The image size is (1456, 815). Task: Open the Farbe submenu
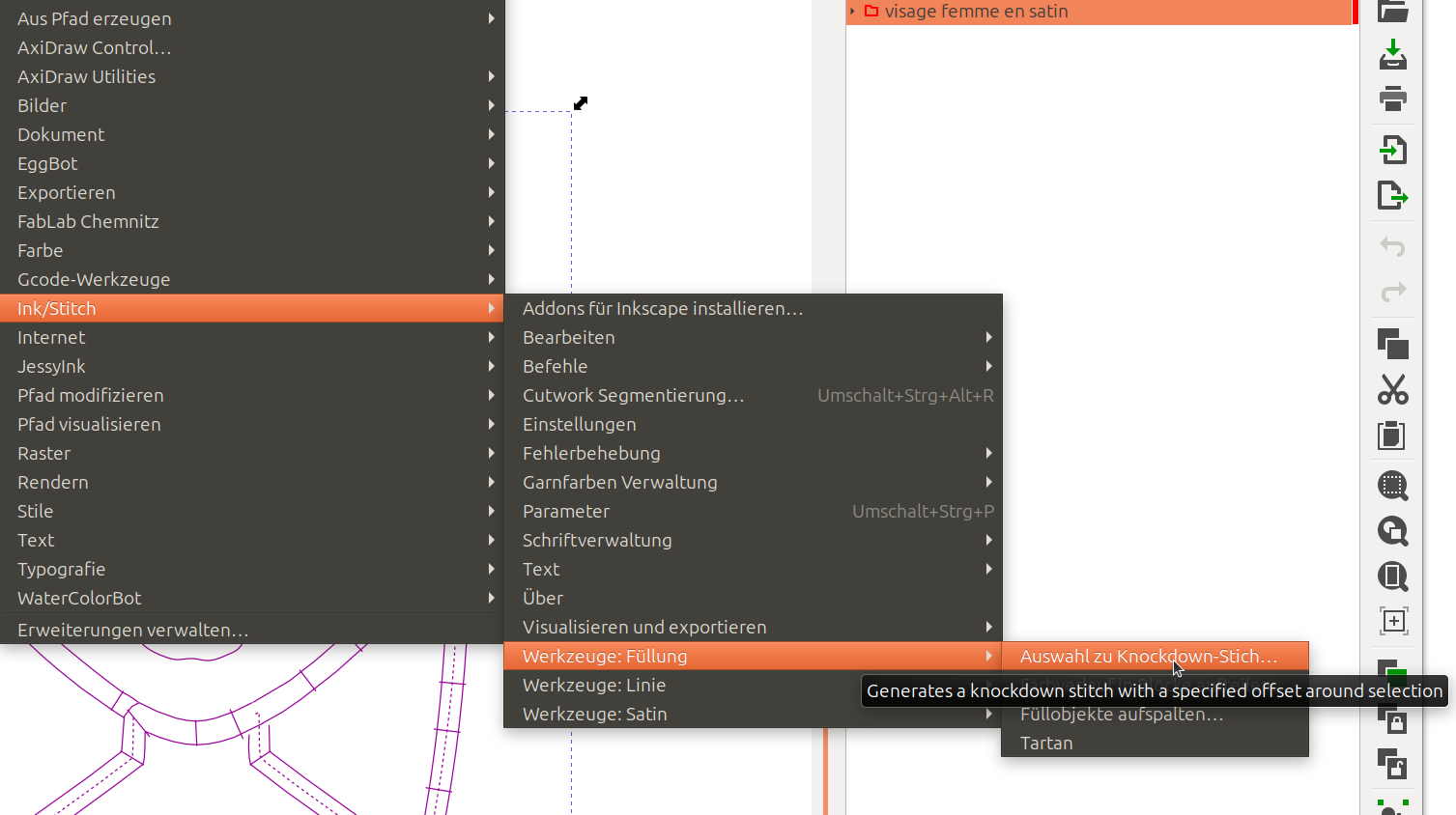click(x=252, y=250)
